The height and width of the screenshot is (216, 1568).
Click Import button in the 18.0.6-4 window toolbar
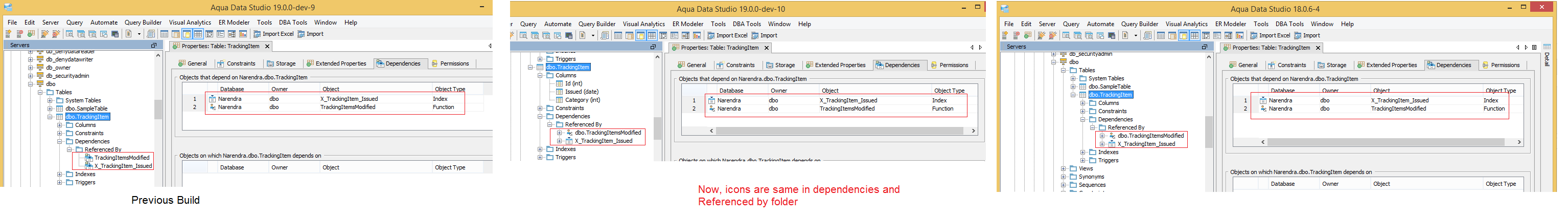(1307, 35)
